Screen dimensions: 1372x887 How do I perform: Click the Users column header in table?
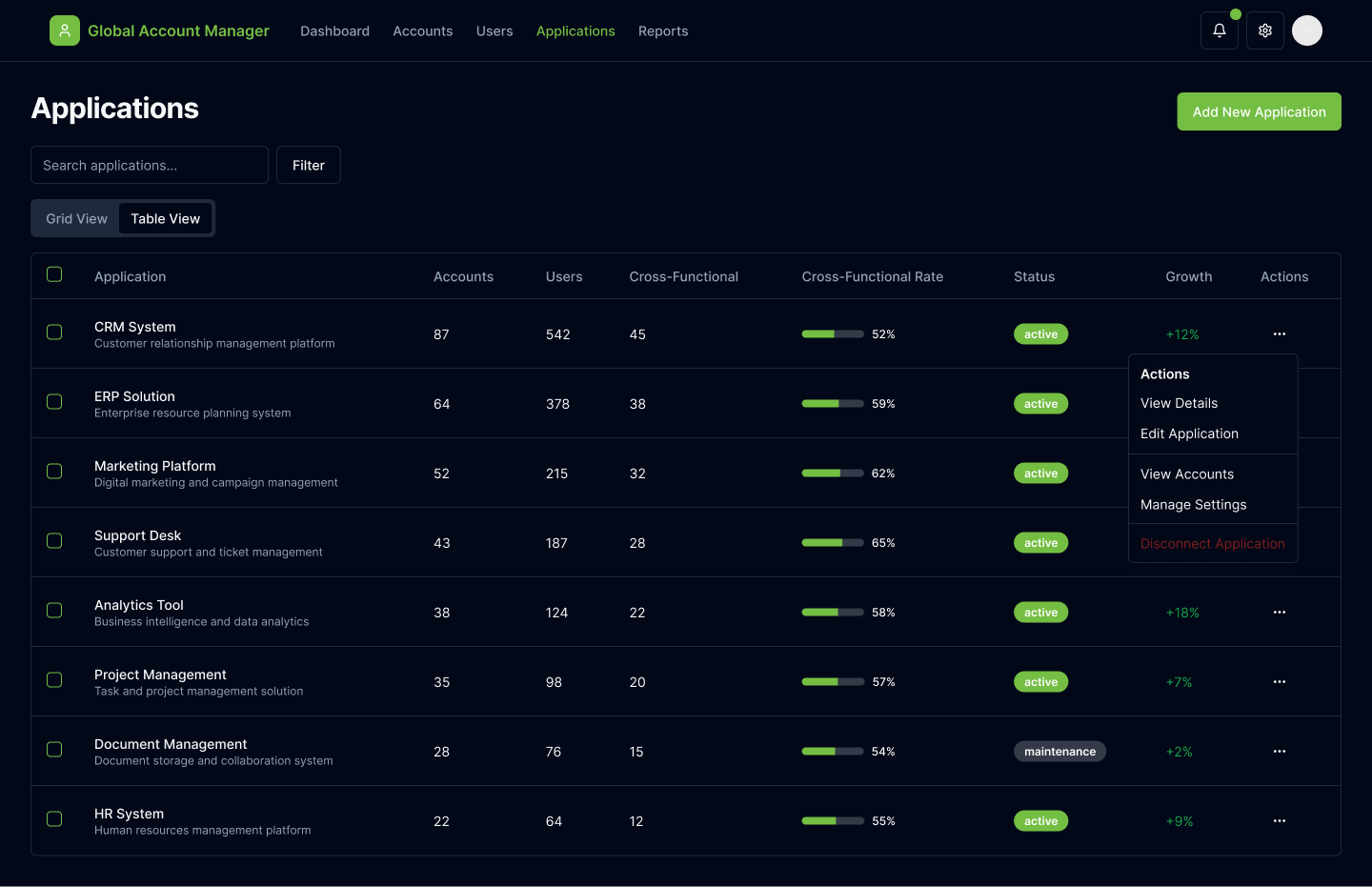564,276
